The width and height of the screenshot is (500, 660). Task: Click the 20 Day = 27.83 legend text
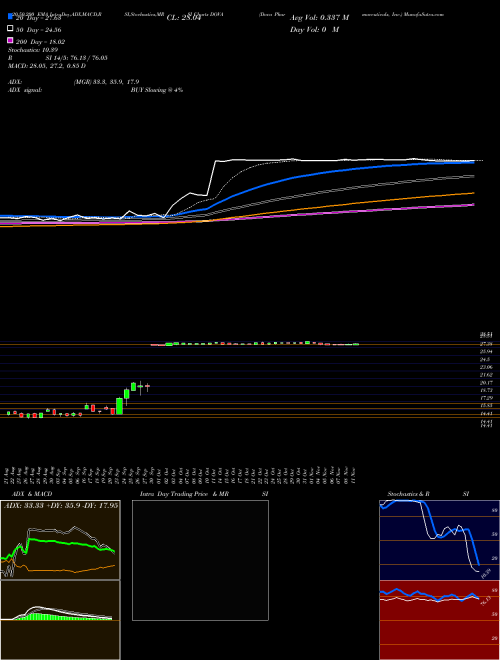tap(38, 18)
